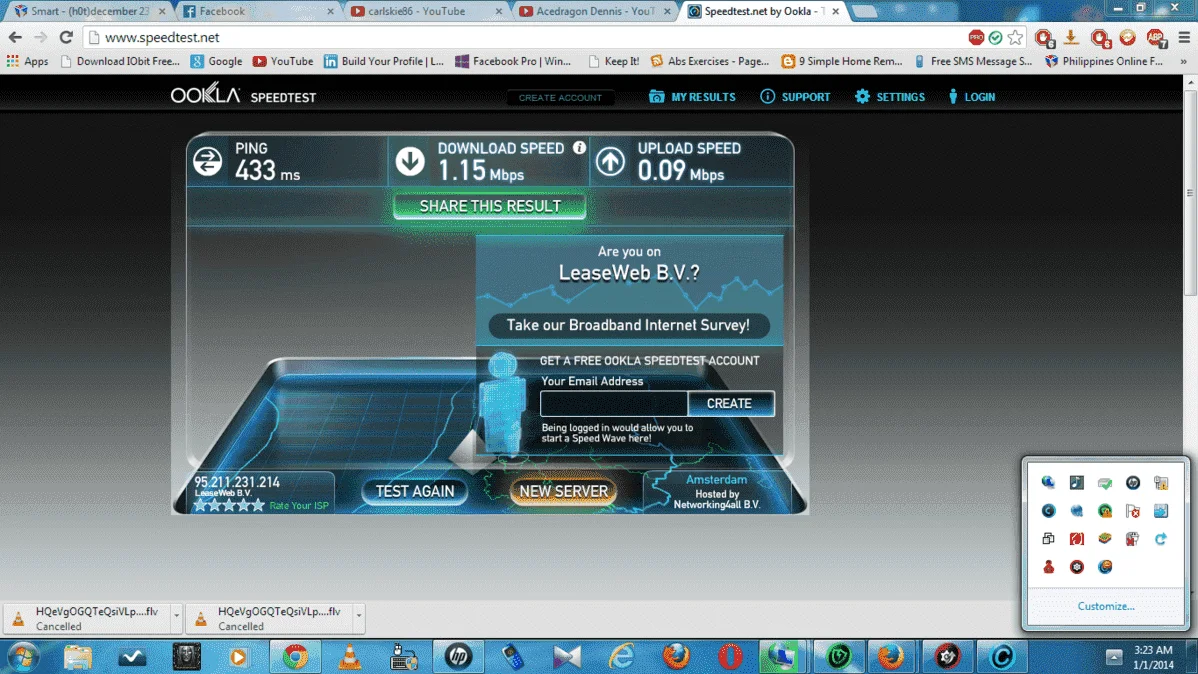Take our Broadband Internet Survey
1198x674 pixels.
[628, 326]
